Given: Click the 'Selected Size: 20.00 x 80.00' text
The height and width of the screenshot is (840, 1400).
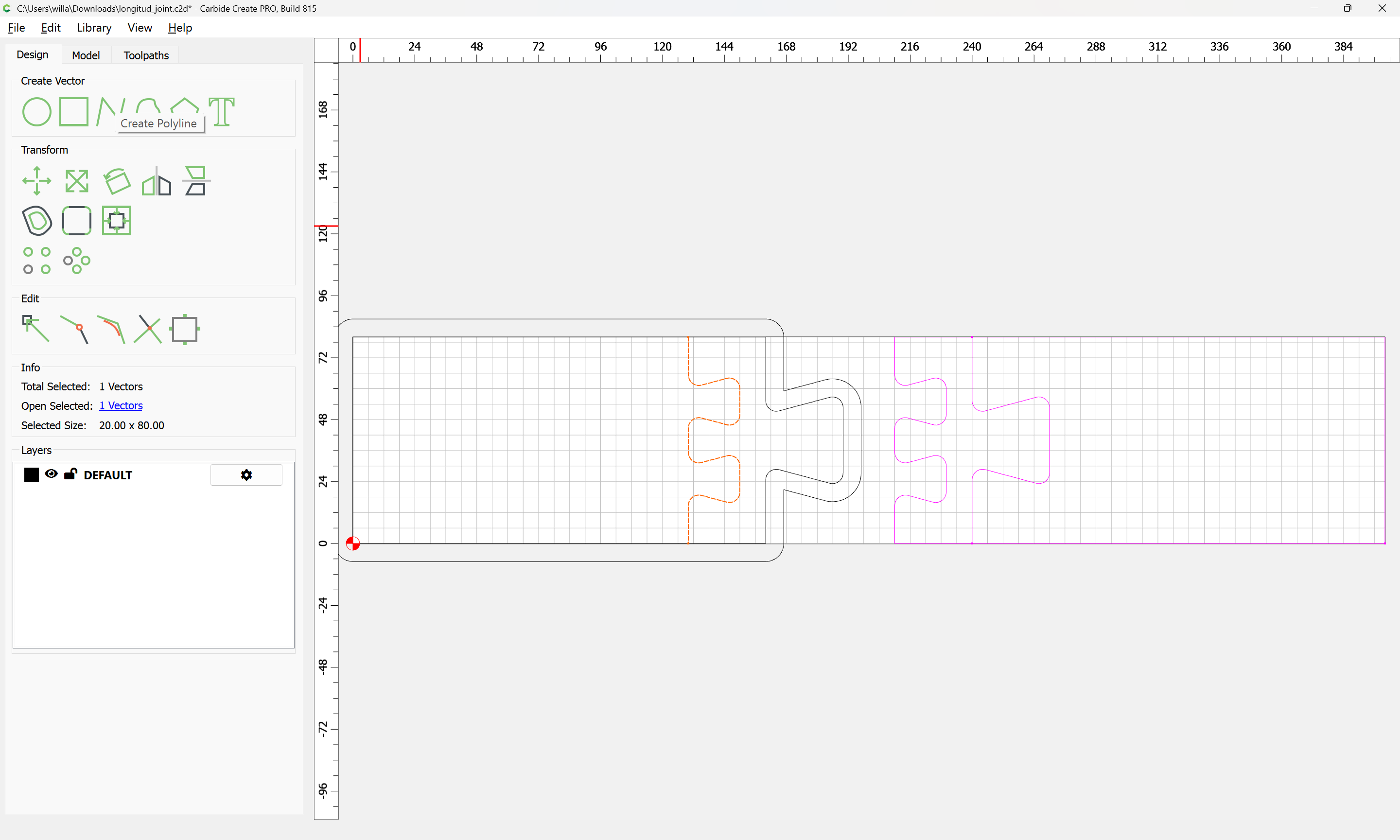Looking at the screenshot, I should pos(93,426).
